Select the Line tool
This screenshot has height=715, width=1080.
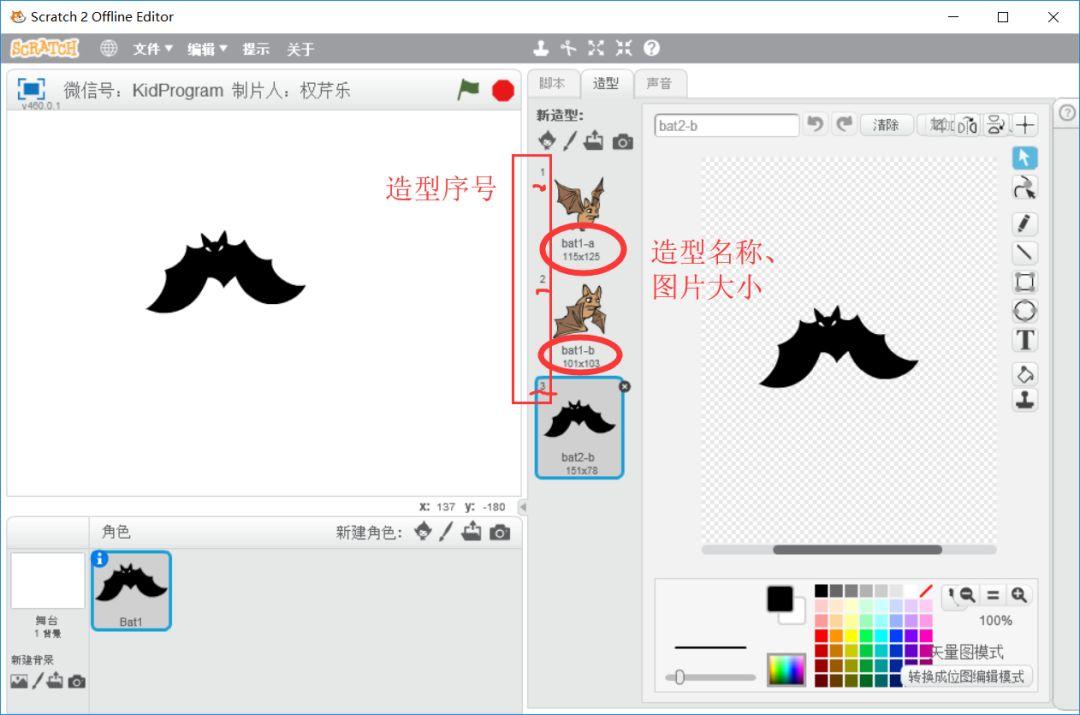pos(1024,253)
